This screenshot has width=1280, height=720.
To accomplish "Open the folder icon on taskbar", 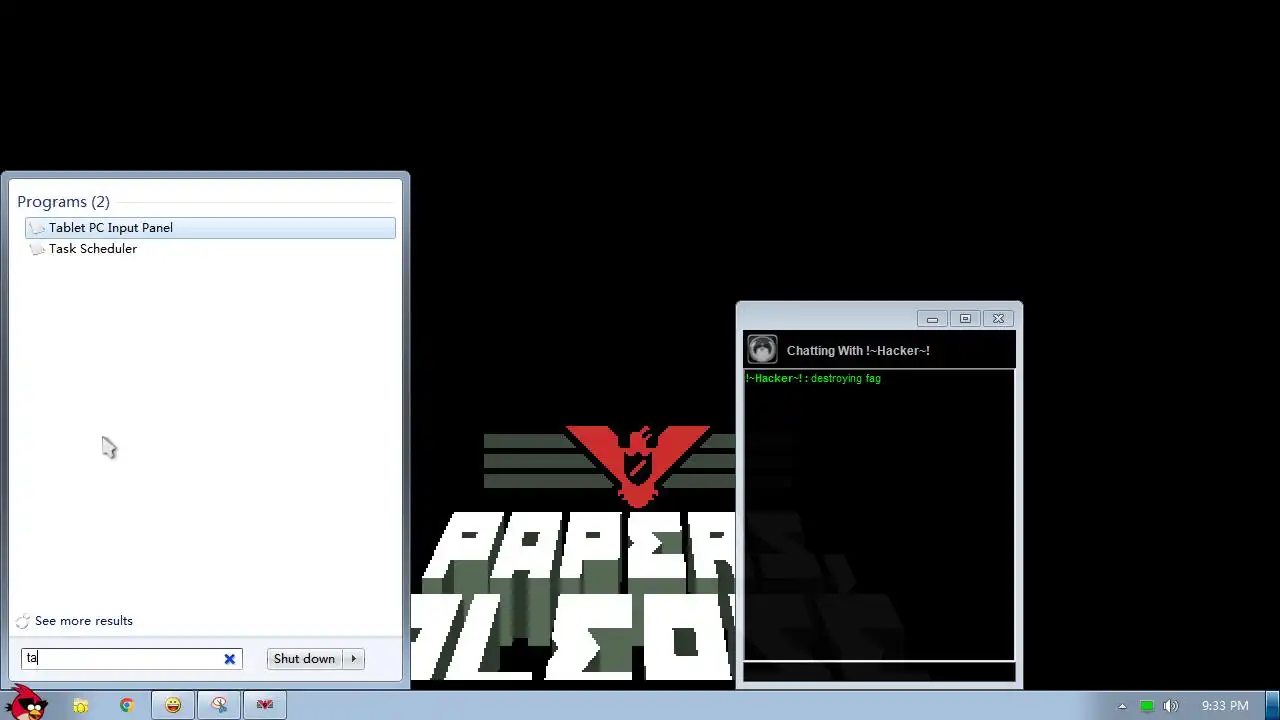I will click(81, 706).
